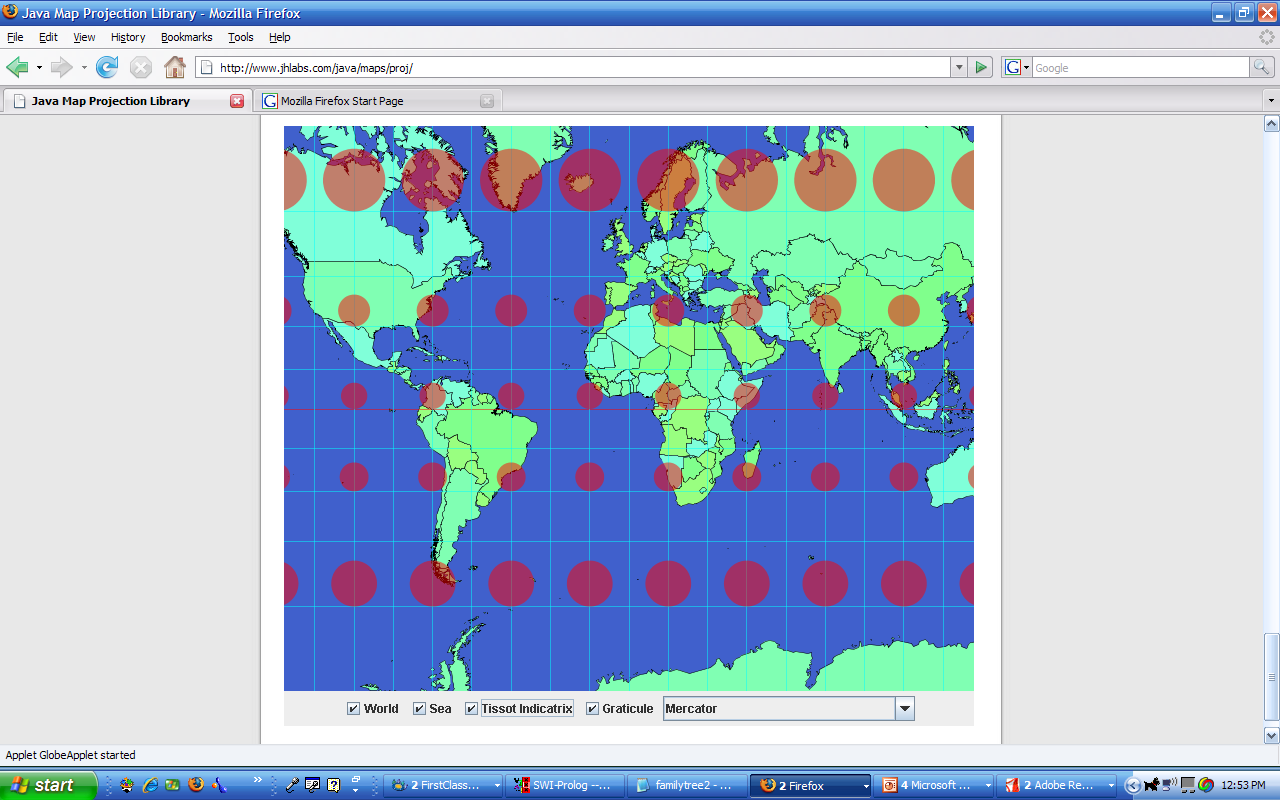Disable the Tissot Indicatrix overlay
The width and height of the screenshot is (1280, 800).
point(470,708)
